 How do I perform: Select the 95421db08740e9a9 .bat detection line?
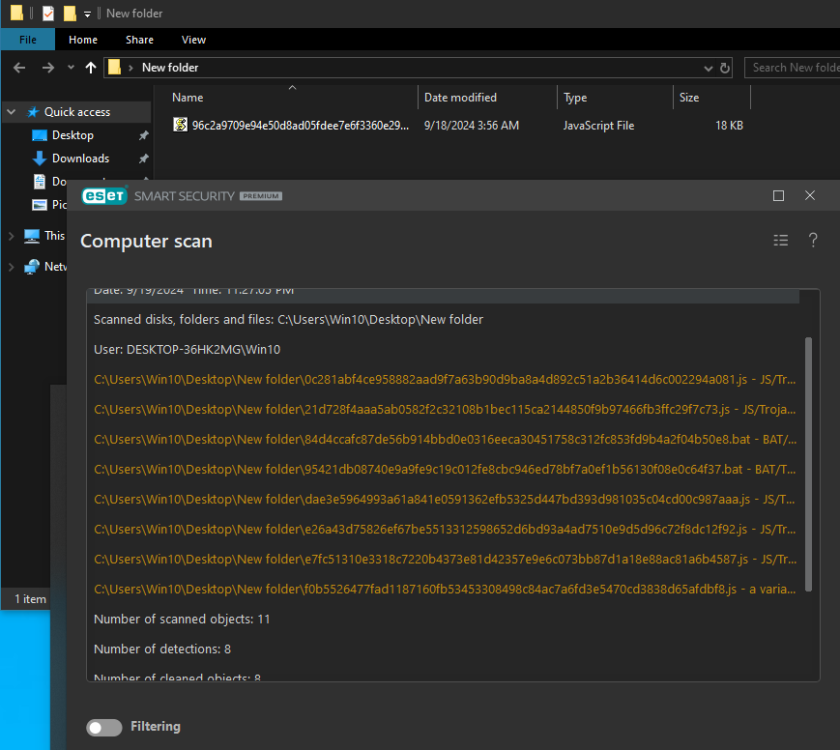coord(445,469)
